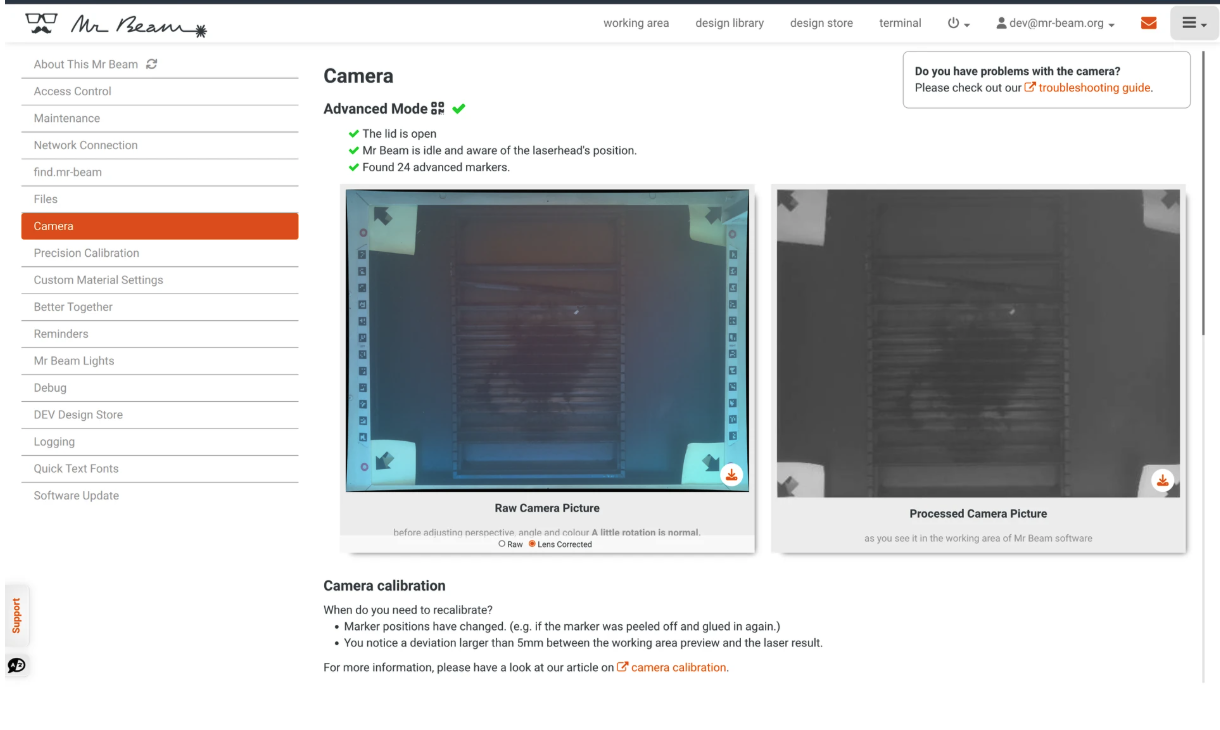Open Network Connection settings
The image size is (1220, 730).
[x=160, y=145]
